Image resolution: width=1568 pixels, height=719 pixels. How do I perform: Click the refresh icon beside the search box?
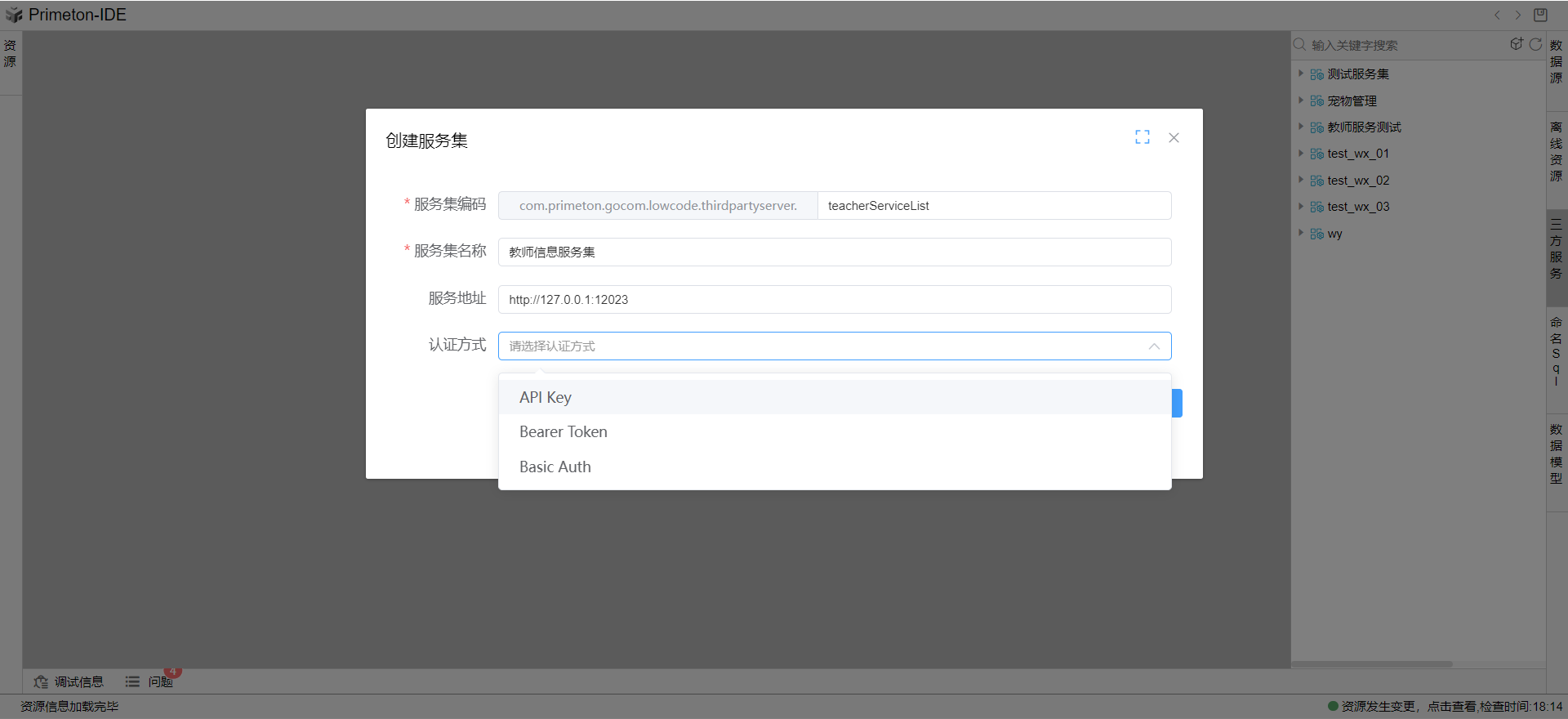click(x=1535, y=44)
